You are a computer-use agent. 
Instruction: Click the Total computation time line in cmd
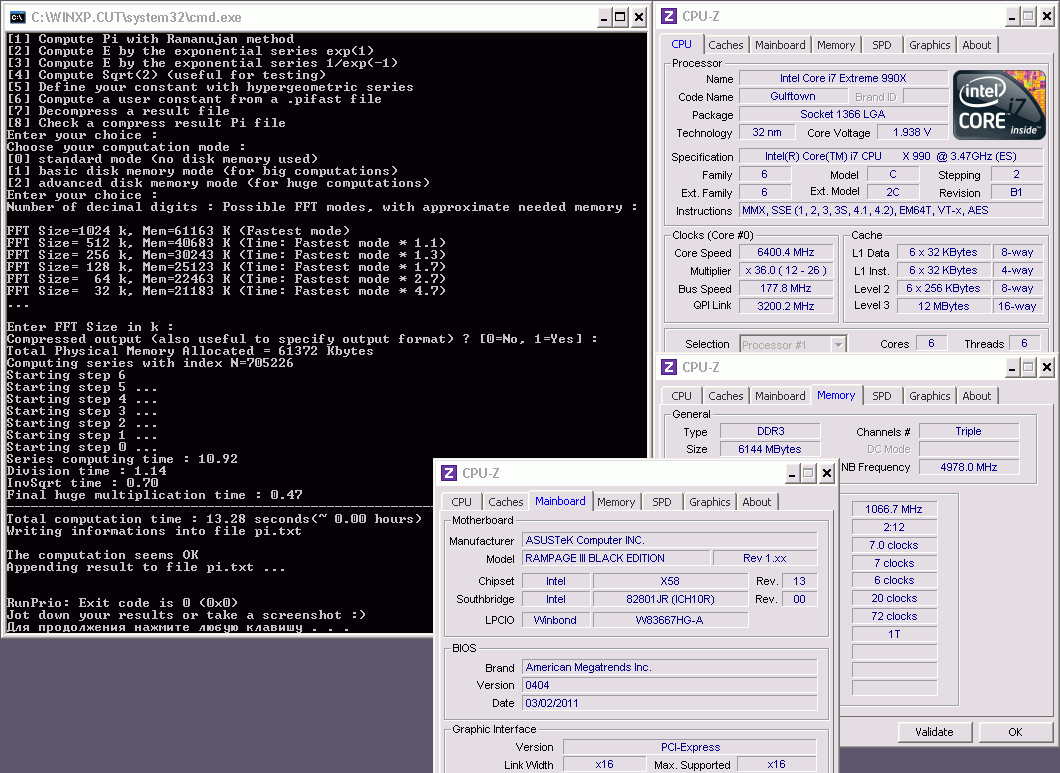coord(214,519)
